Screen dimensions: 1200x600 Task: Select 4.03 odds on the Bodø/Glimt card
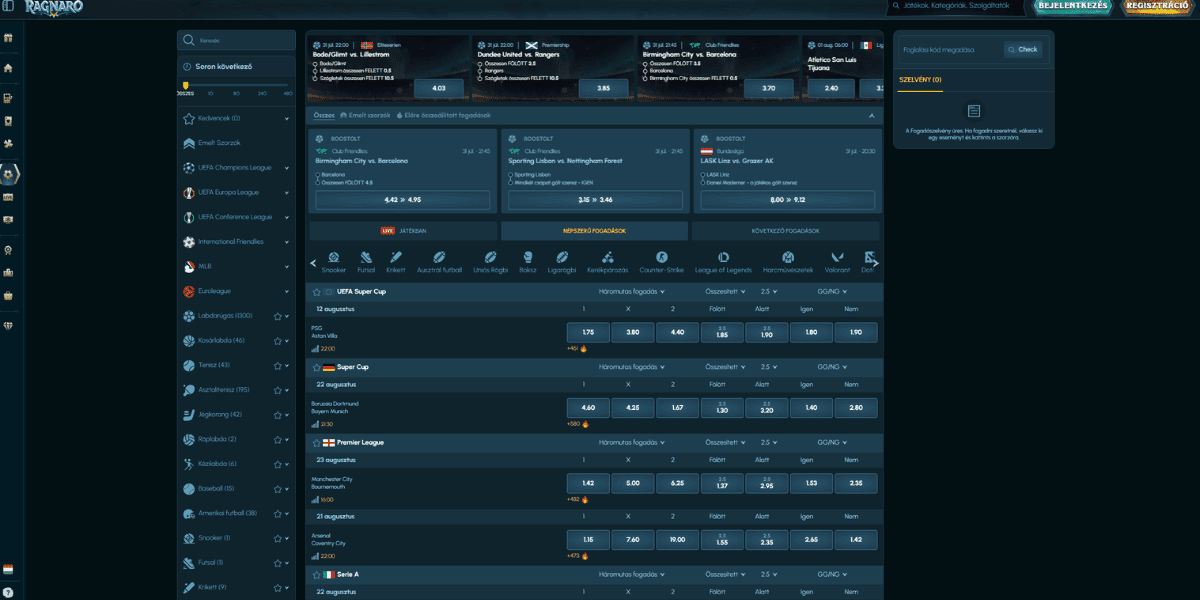(x=438, y=88)
